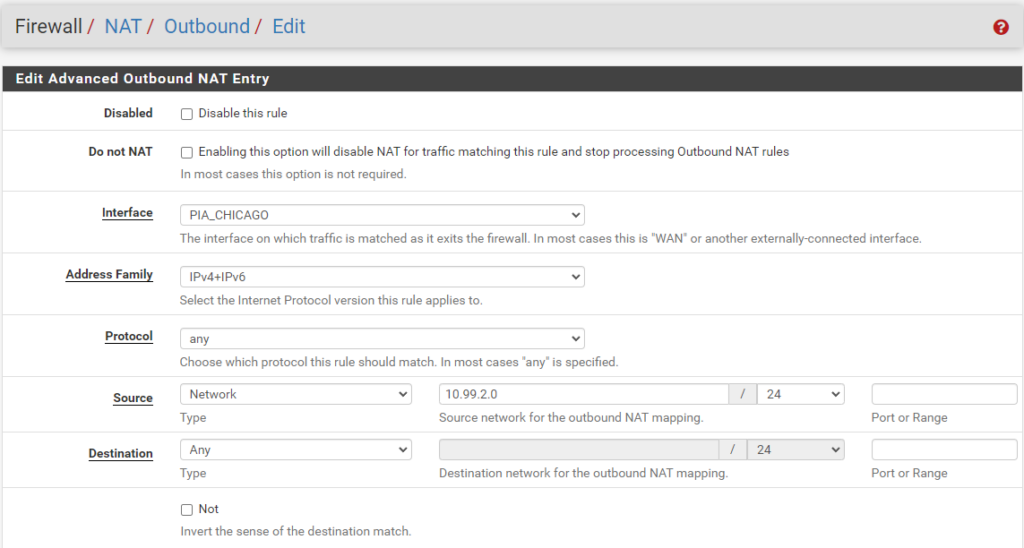Change the Source subnet mask 24 dropdown

pos(801,394)
